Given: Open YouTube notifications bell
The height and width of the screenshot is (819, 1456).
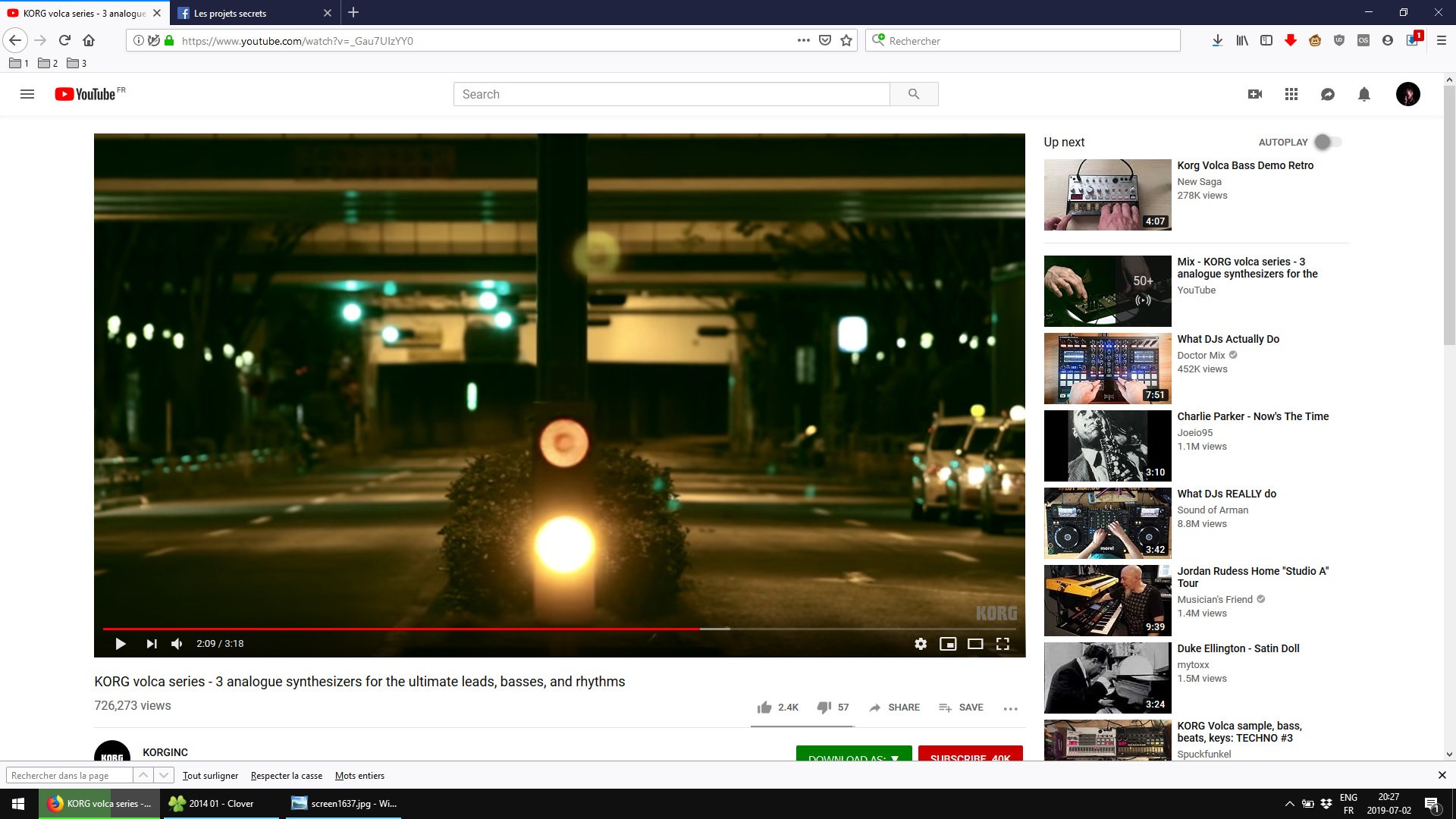Looking at the screenshot, I should [x=1364, y=94].
